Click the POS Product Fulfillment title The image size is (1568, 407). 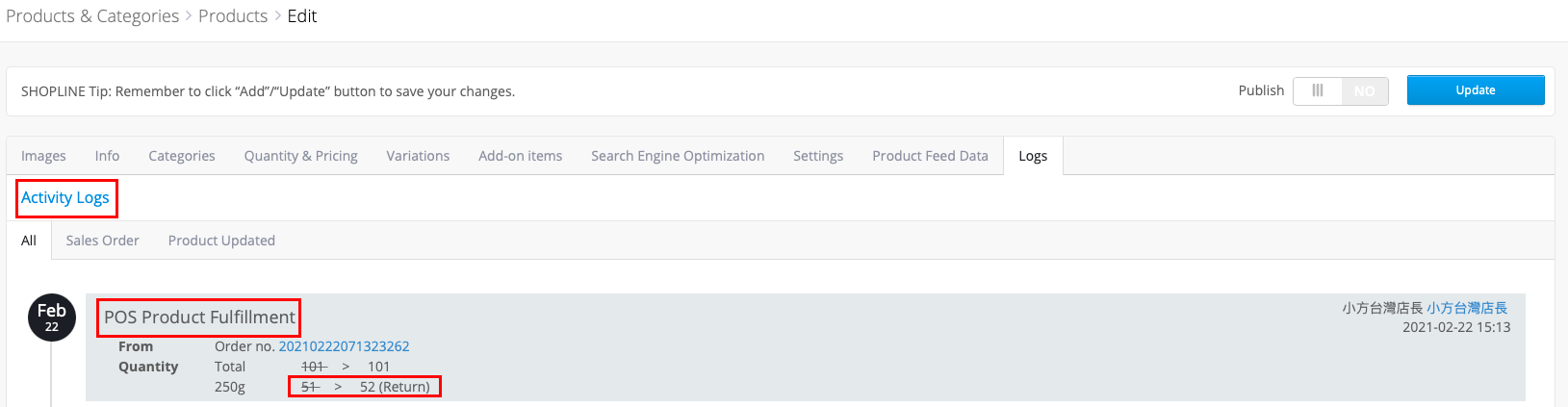[x=199, y=318]
